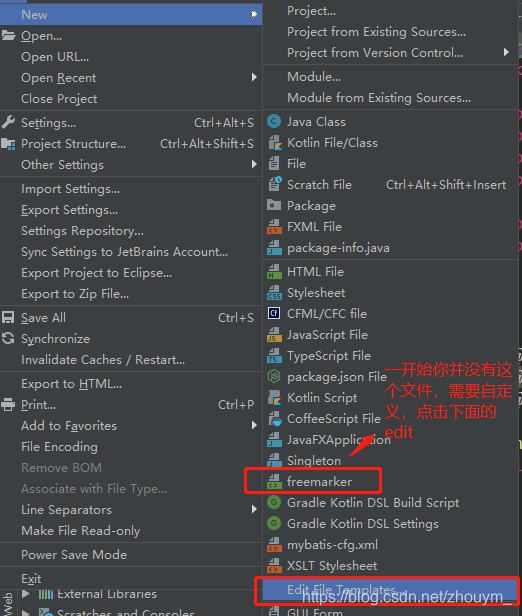The height and width of the screenshot is (616, 522).
Task: Click the Ctrl+Alt+Shift+Insert shortcut text
Action: click(x=446, y=185)
